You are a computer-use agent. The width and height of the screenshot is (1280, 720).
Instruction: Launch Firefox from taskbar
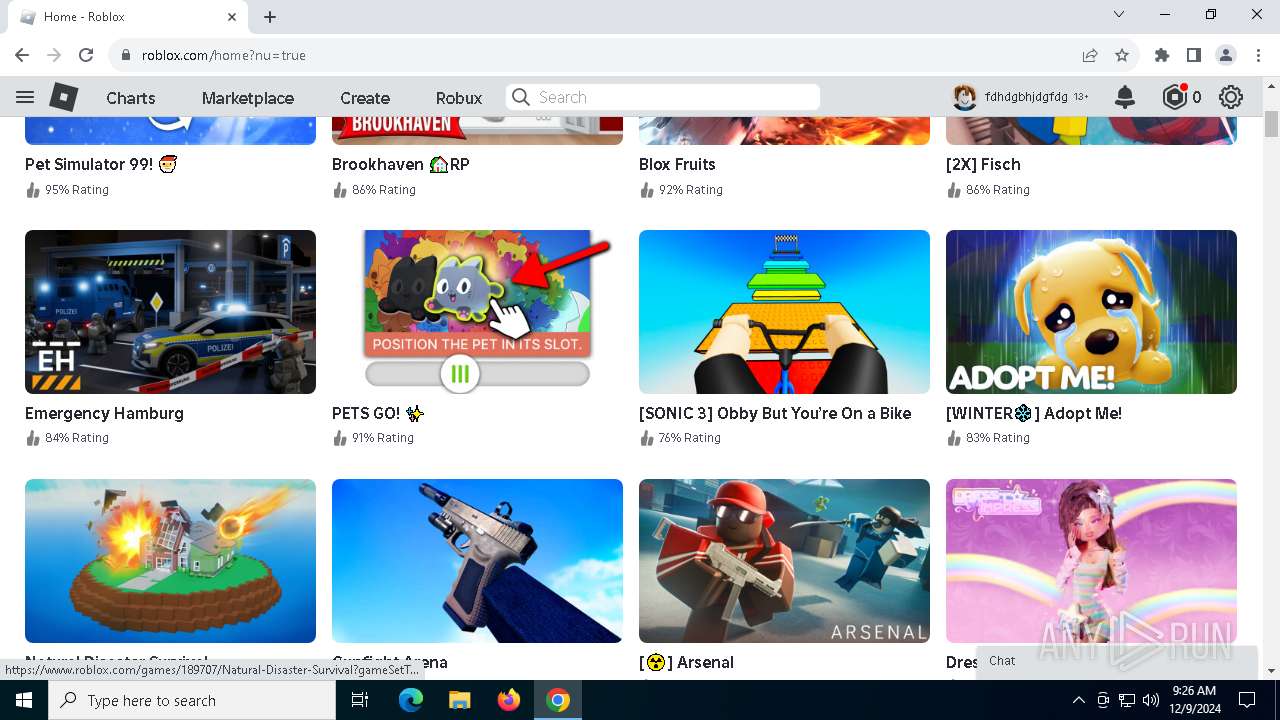point(509,700)
